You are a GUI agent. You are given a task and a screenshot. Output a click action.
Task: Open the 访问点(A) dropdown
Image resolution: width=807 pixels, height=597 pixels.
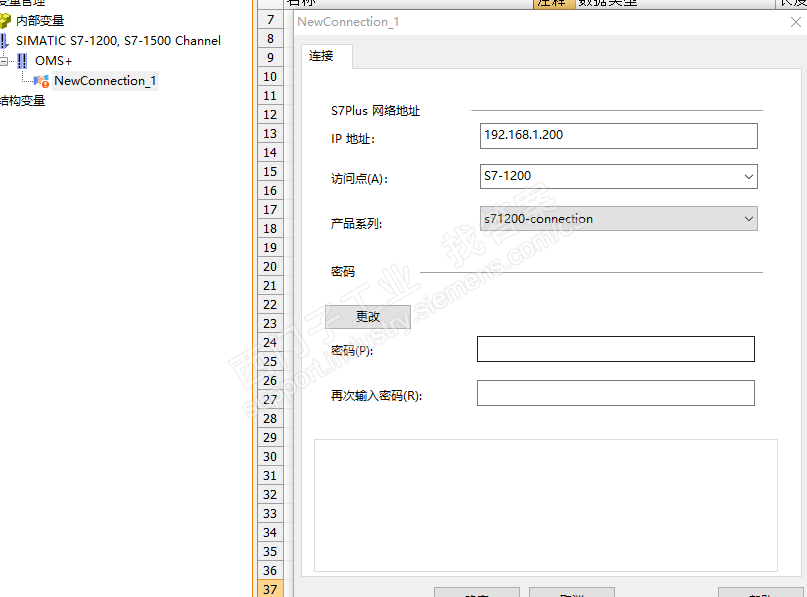pos(748,177)
